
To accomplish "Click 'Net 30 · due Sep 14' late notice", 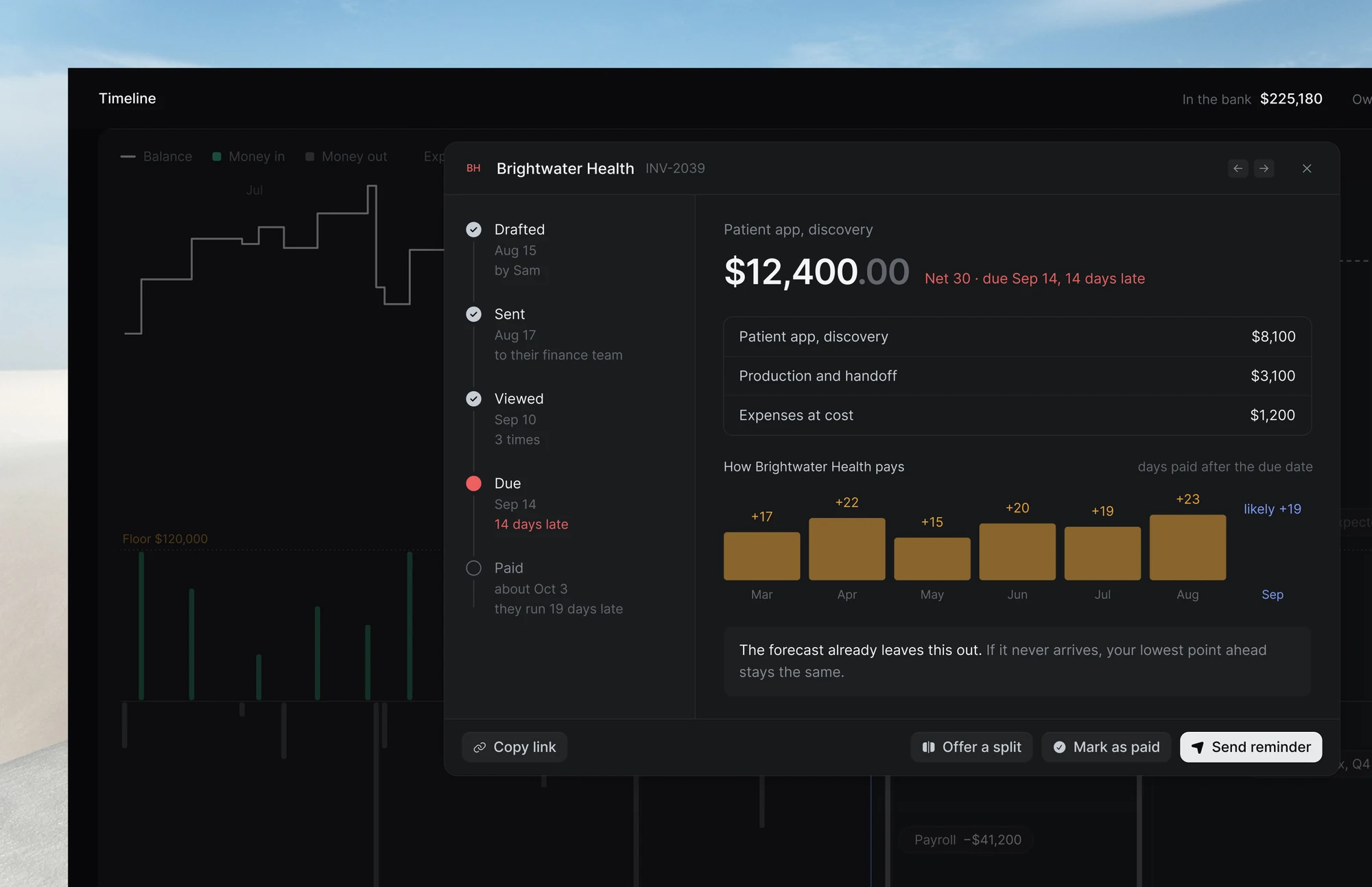I will (1034, 279).
